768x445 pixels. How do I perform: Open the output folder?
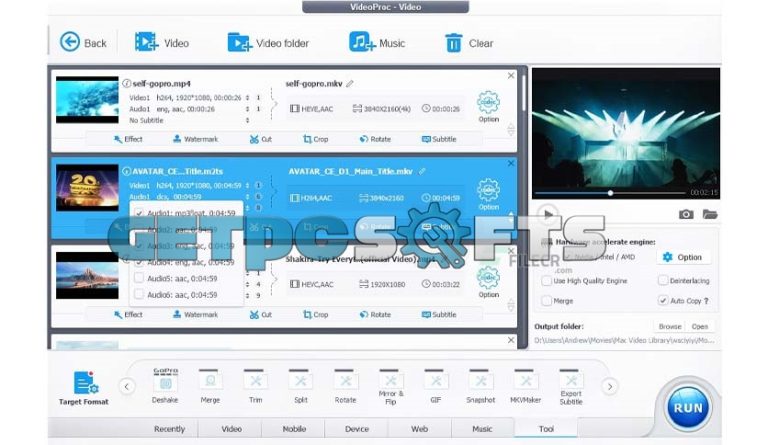pos(699,327)
